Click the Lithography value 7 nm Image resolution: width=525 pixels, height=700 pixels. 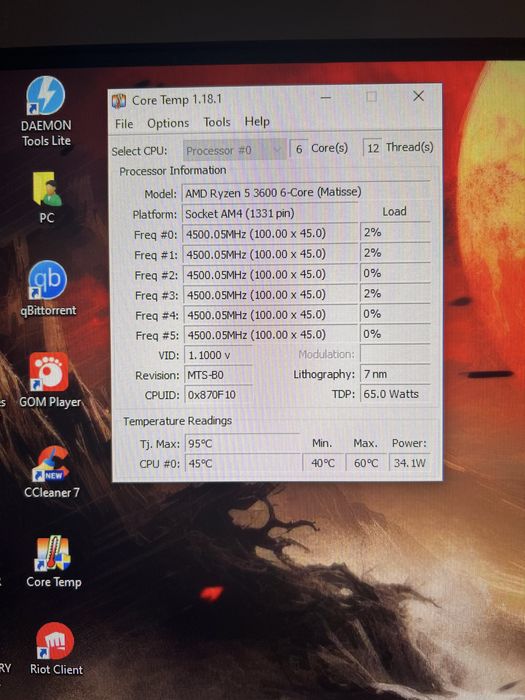tap(395, 374)
